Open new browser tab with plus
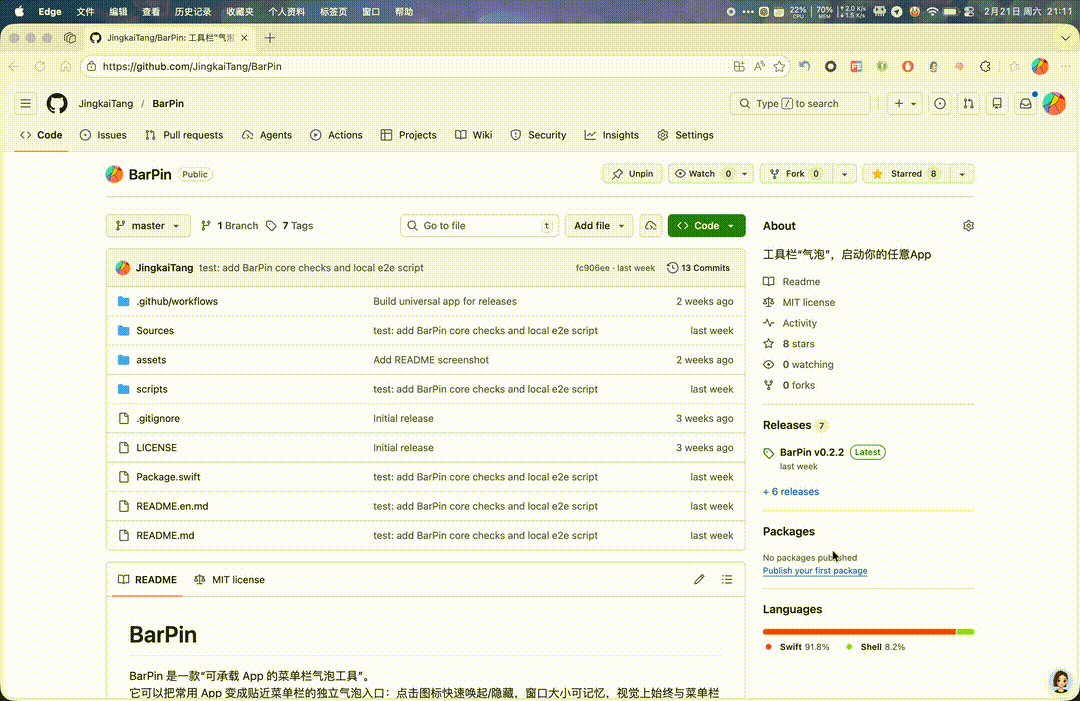This screenshot has width=1080, height=701. point(270,38)
